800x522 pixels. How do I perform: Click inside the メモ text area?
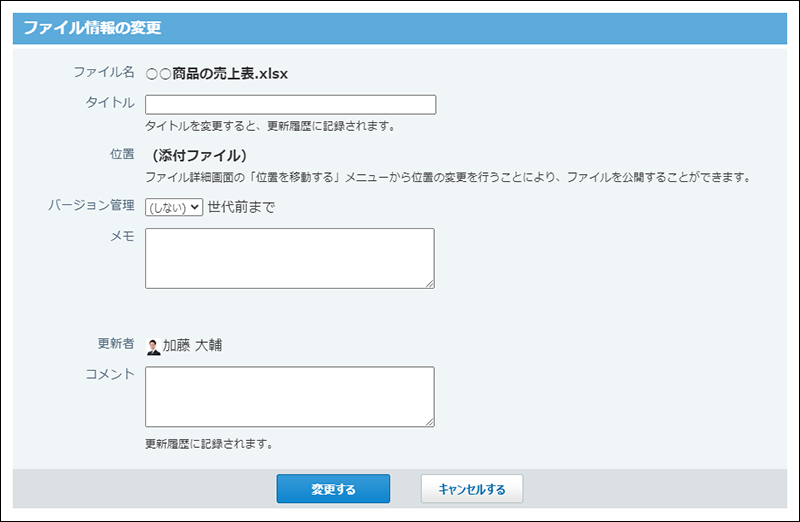tap(290, 258)
